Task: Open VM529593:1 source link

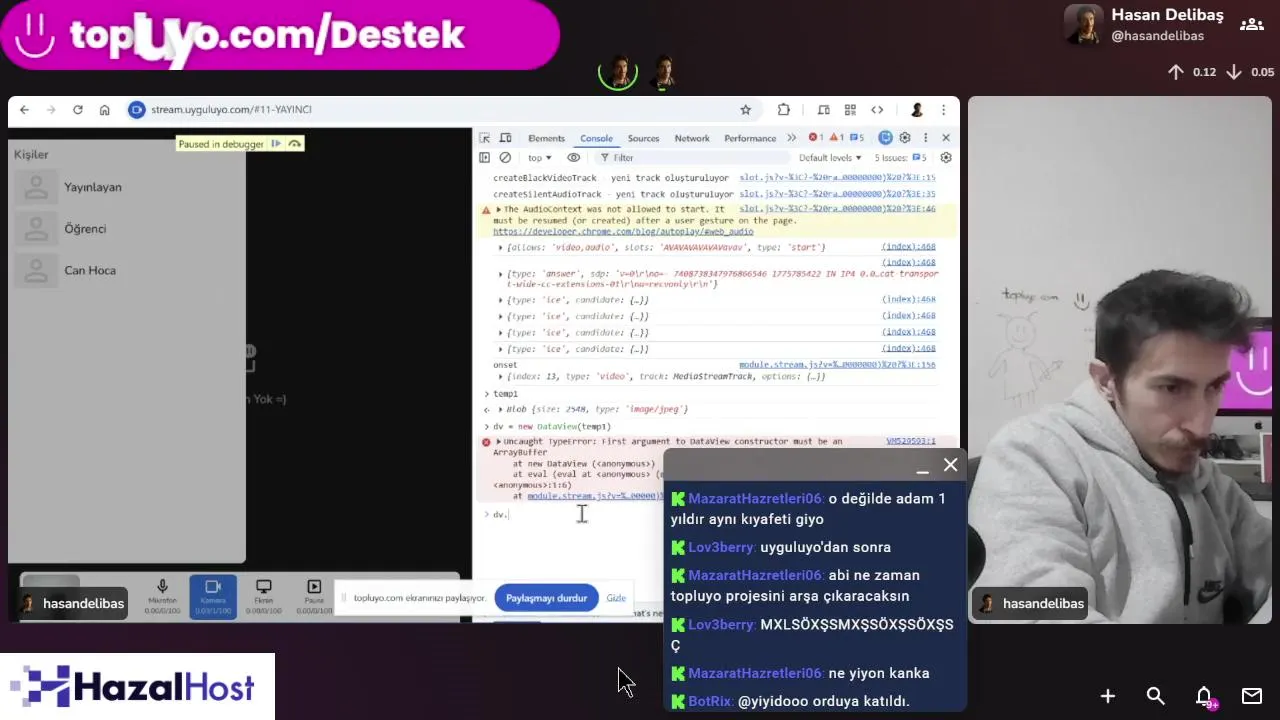Action: click(x=911, y=441)
